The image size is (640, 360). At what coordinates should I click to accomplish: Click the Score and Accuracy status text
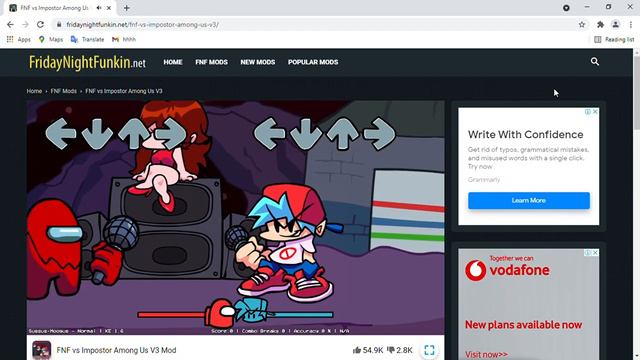coord(280,331)
